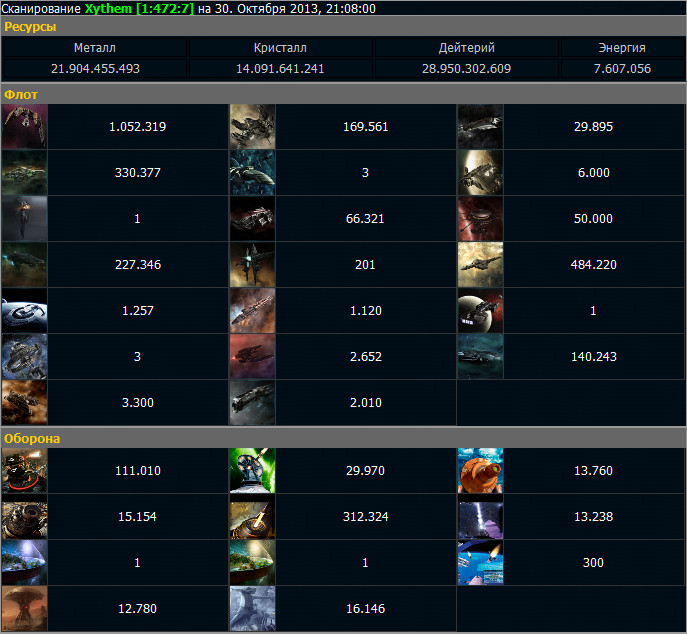Click the Дейтерий column header
This screenshot has width=687, height=634.
tap(467, 48)
